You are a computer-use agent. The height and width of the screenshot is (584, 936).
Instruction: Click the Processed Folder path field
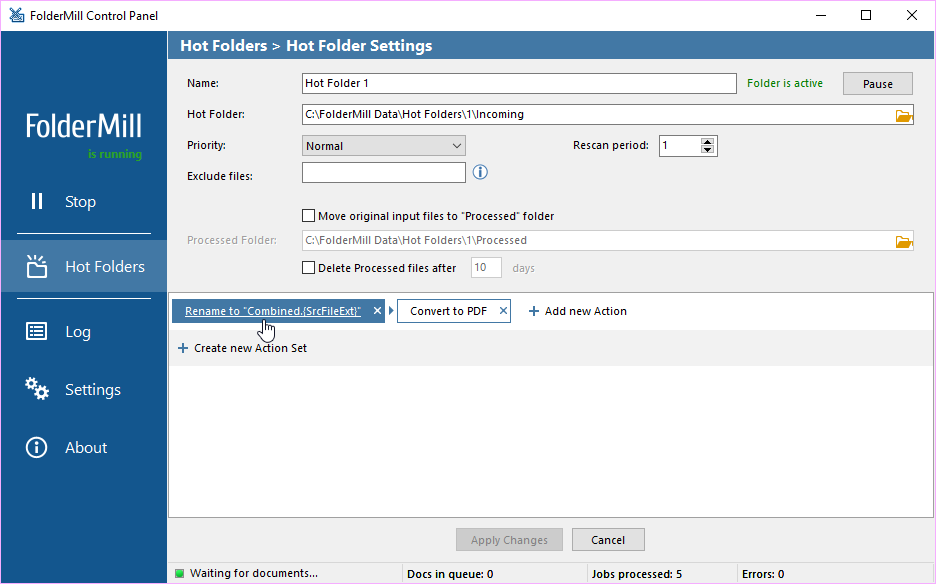click(x=598, y=241)
